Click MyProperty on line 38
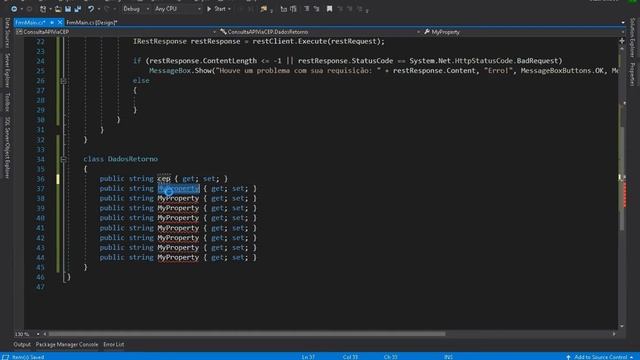The width and height of the screenshot is (640, 360). tap(178, 198)
